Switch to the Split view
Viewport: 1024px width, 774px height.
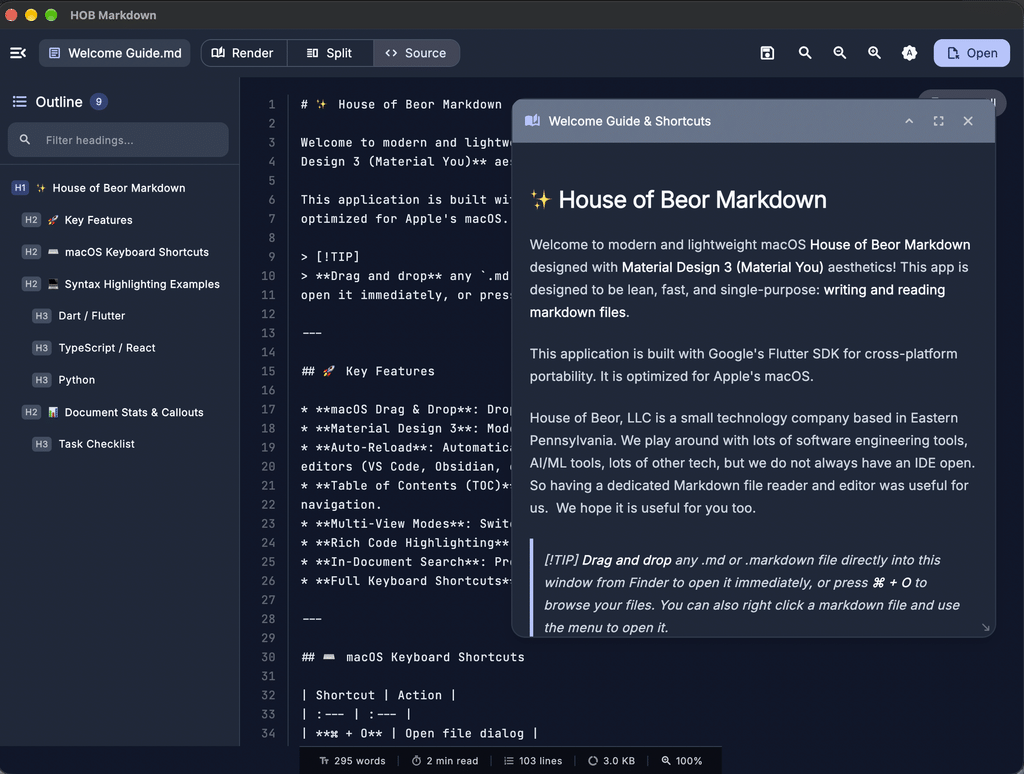tap(330, 53)
